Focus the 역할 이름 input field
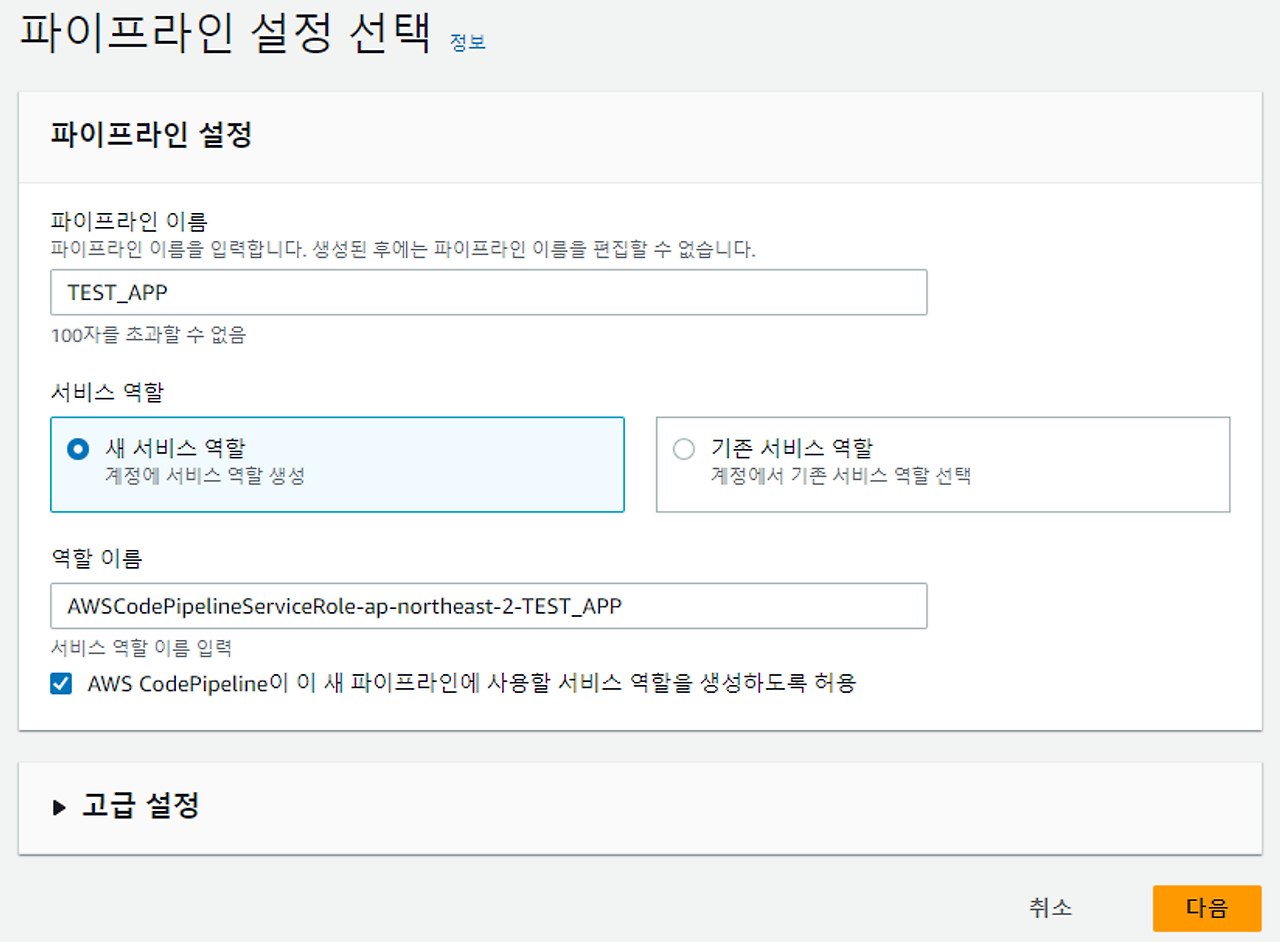Screen dimensions: 1280x942 [x=489, y=606]
